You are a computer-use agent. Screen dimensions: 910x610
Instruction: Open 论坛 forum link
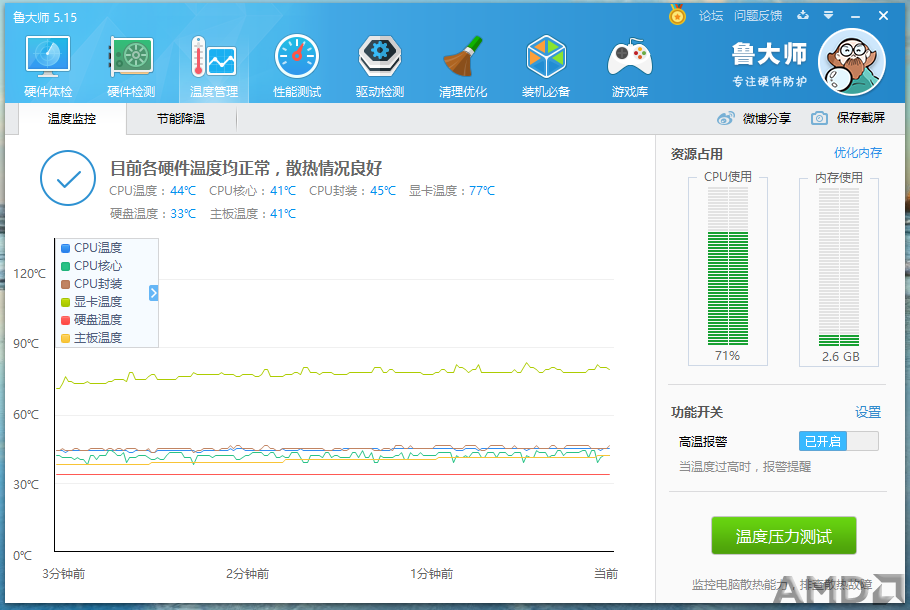[x=711, y=16]
